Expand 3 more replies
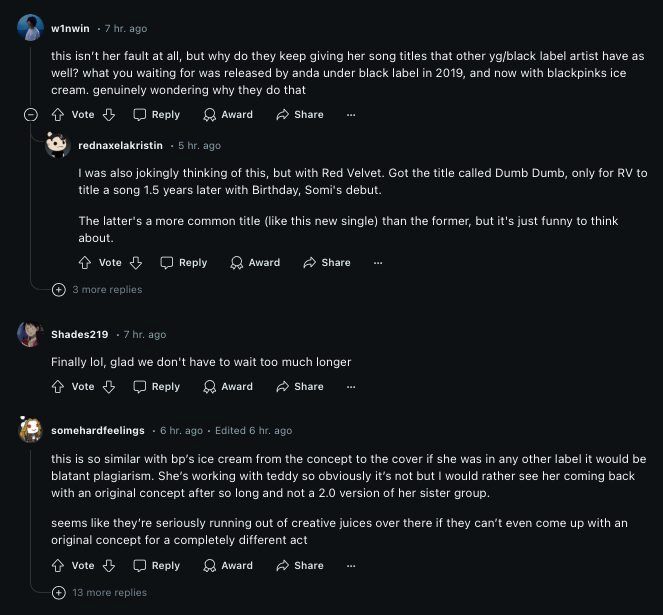Viewport: 663px width, 615px height. [106, 290]
